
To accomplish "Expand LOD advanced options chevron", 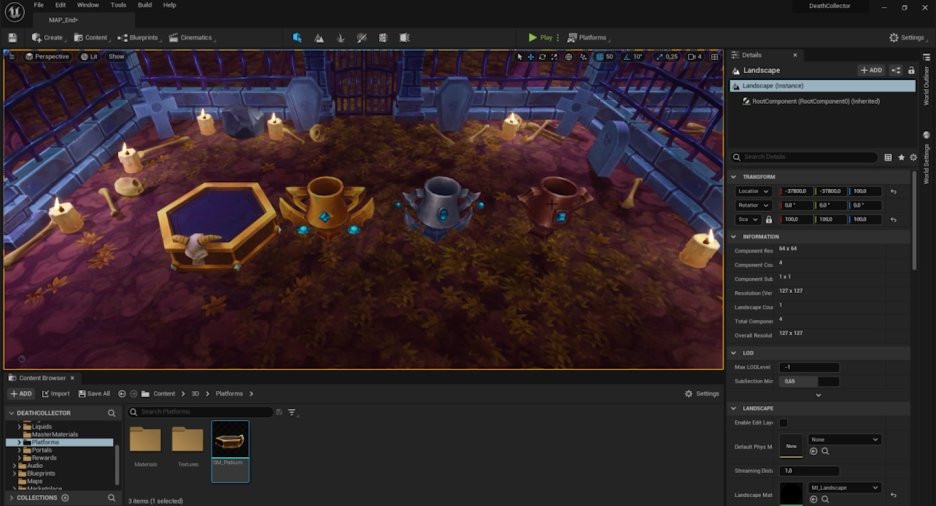I will (818, 395).
